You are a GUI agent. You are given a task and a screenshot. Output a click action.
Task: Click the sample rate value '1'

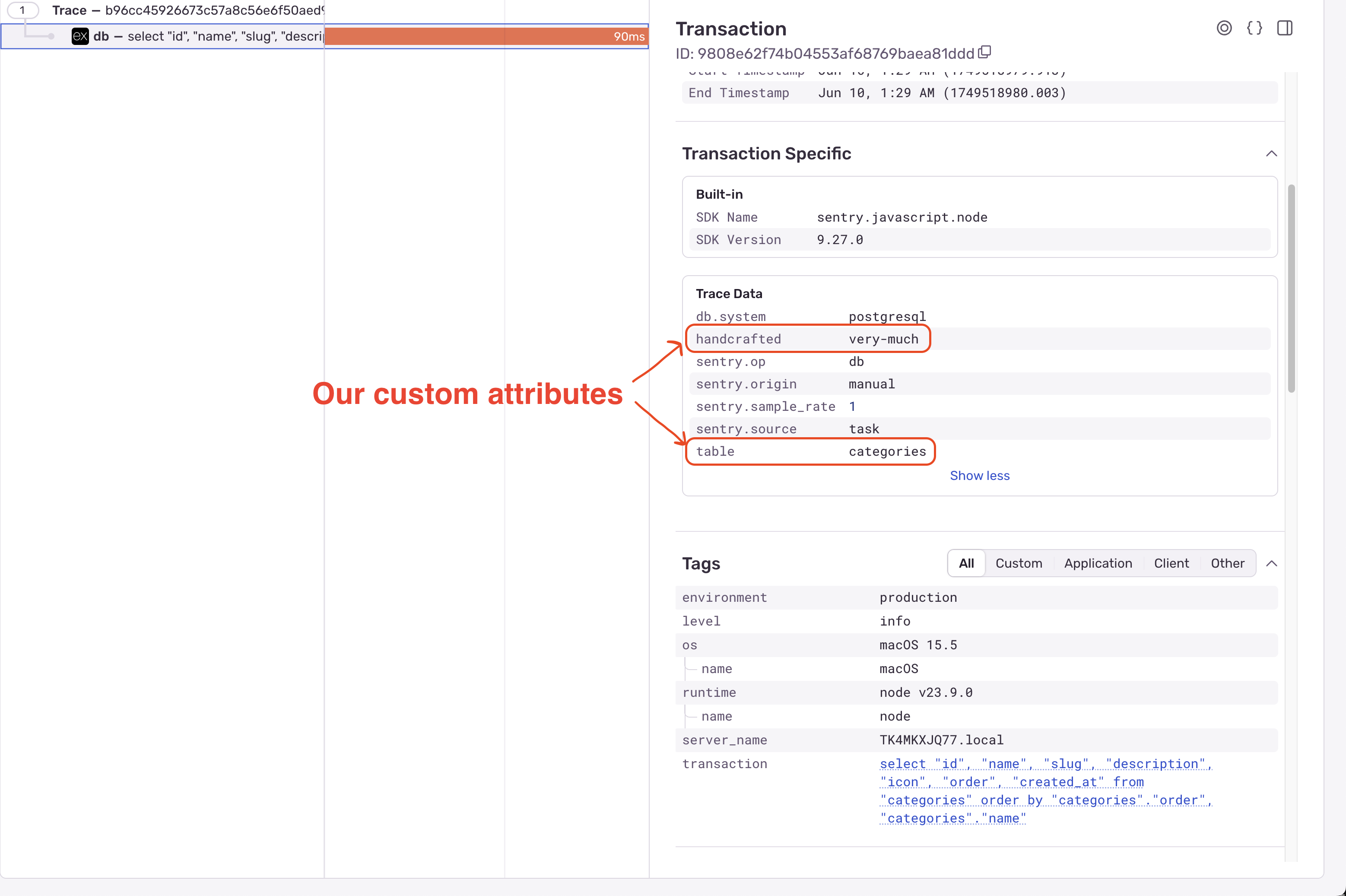click(852, 406)
